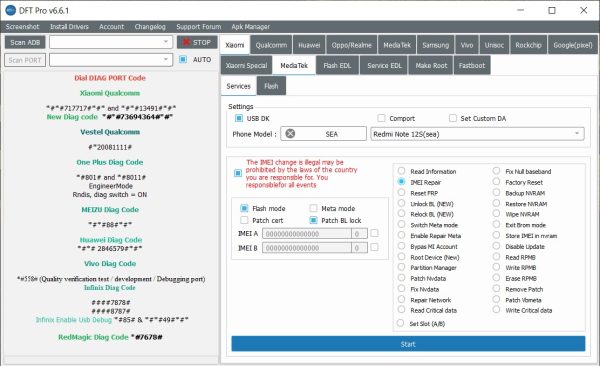Screen dimensions: 600x366
Task: Switch to the Qualcomm brand tab
Action: pos(271,45)
